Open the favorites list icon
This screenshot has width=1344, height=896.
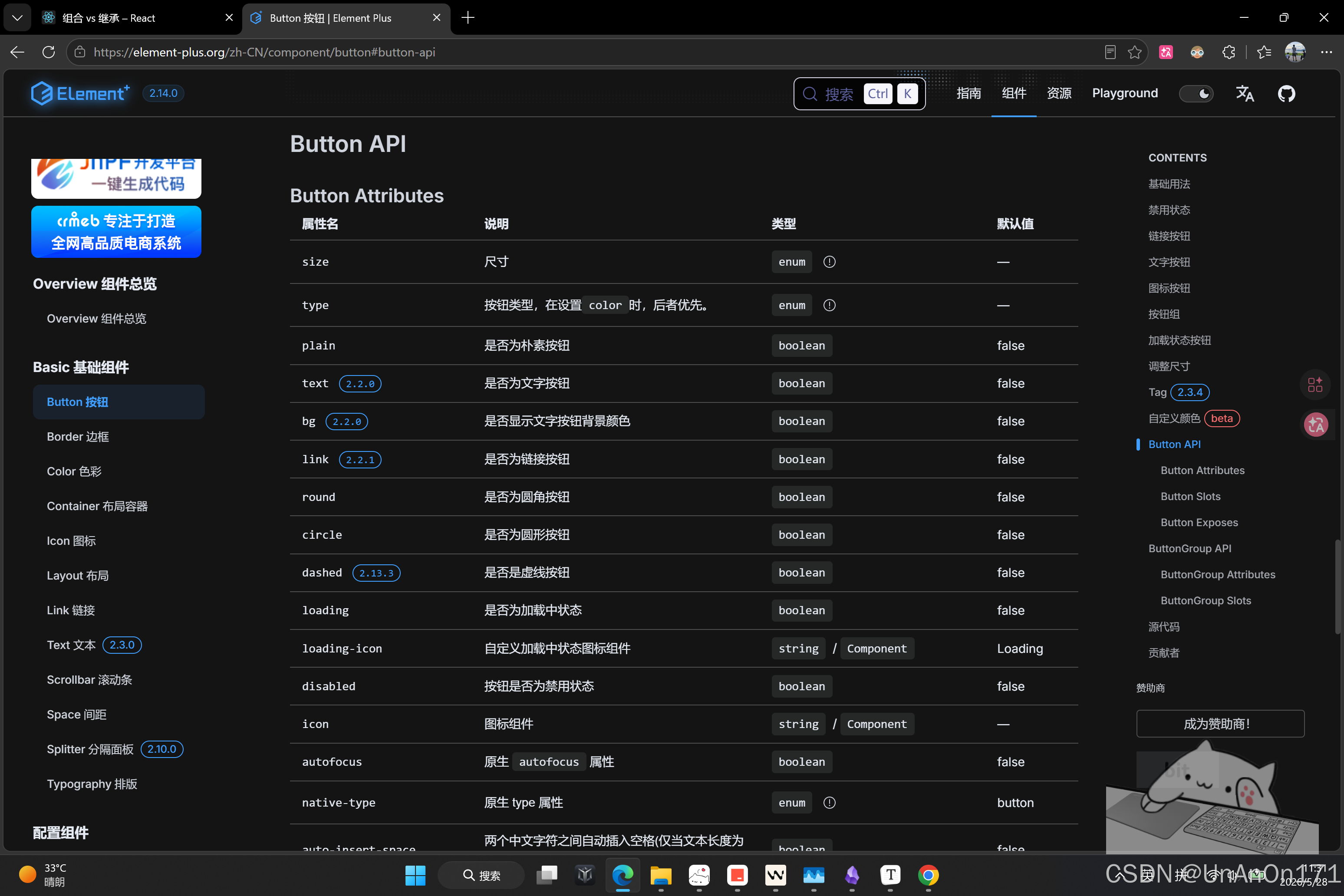1263,52
